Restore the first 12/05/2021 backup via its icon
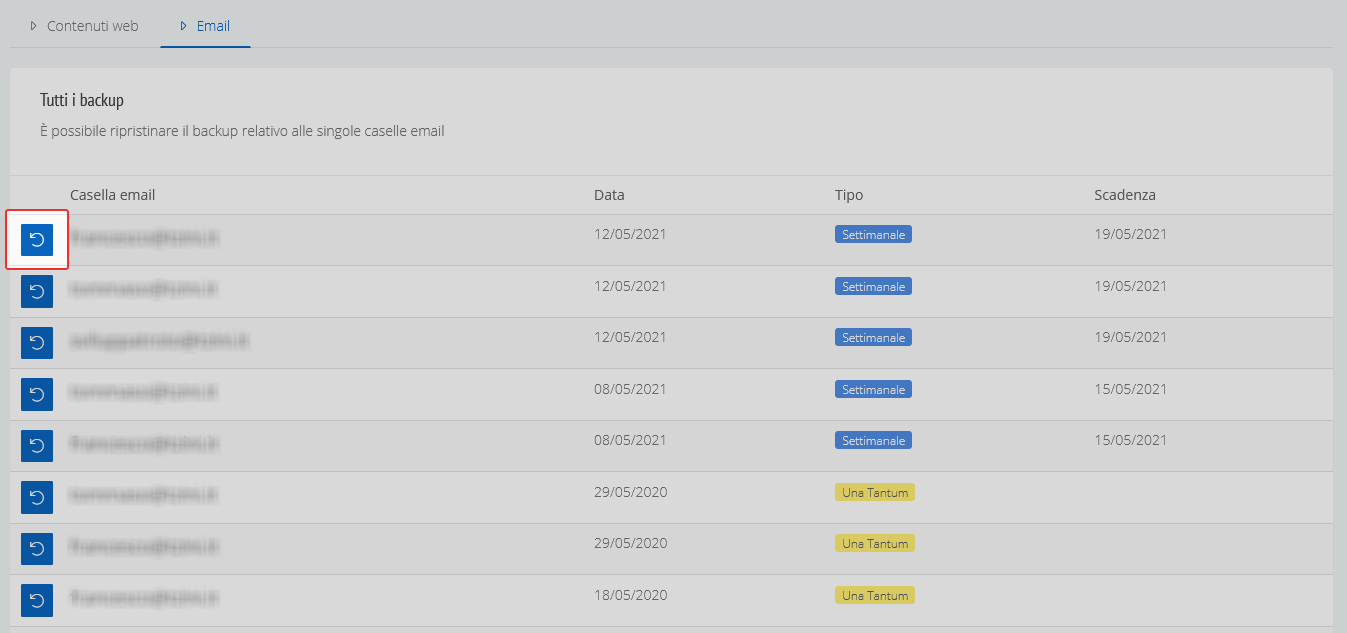This screenshot has height=633, width=1347. [x=37, y=240]
